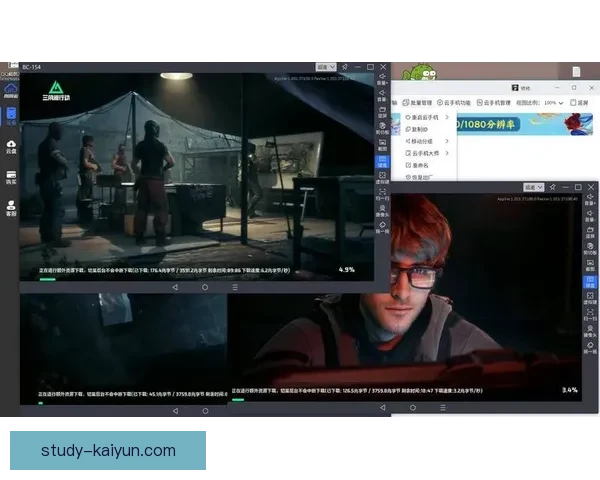Pin the lower-right phone window with pin icon
600x480 pixels.
(x=554, y=187)
